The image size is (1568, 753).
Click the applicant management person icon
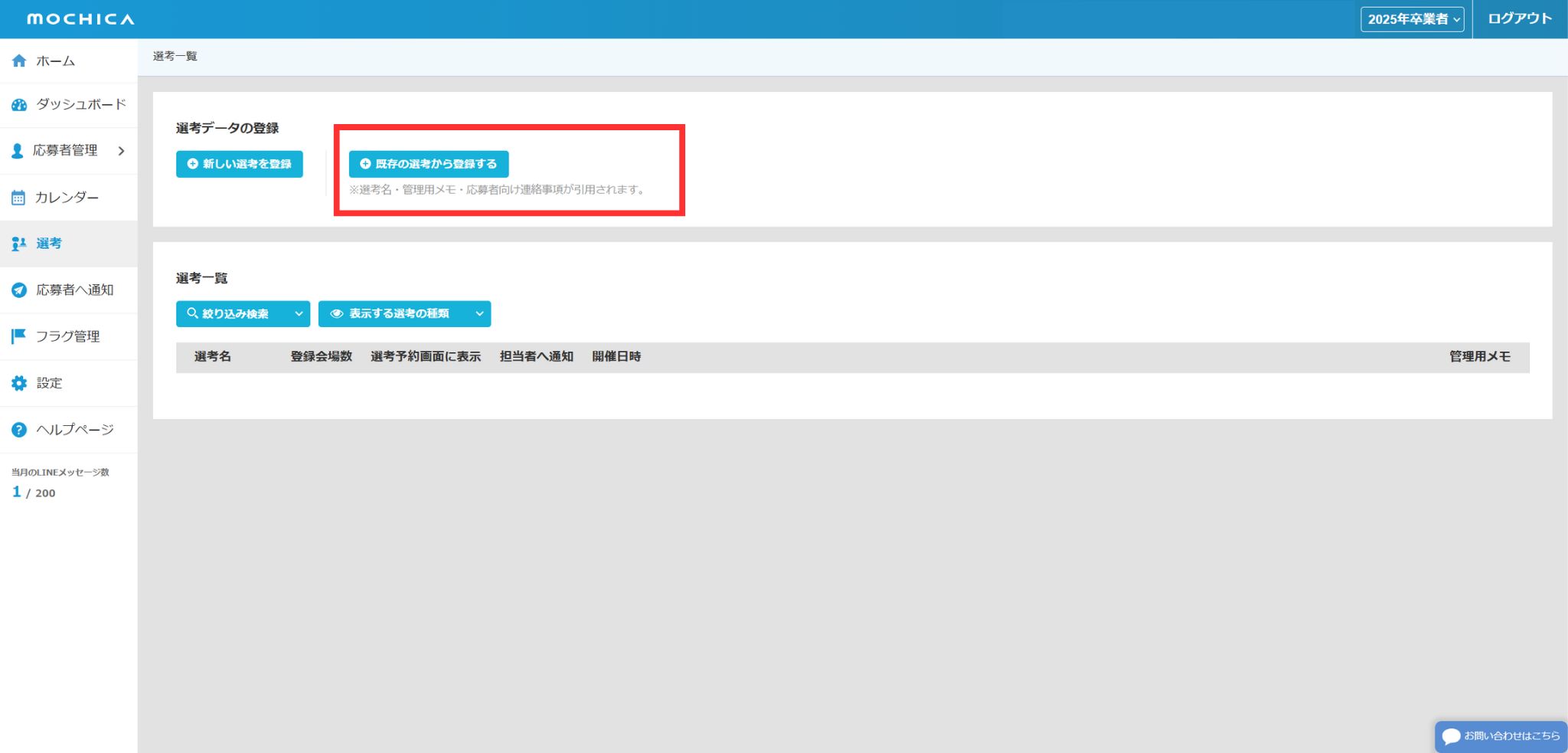18,151
